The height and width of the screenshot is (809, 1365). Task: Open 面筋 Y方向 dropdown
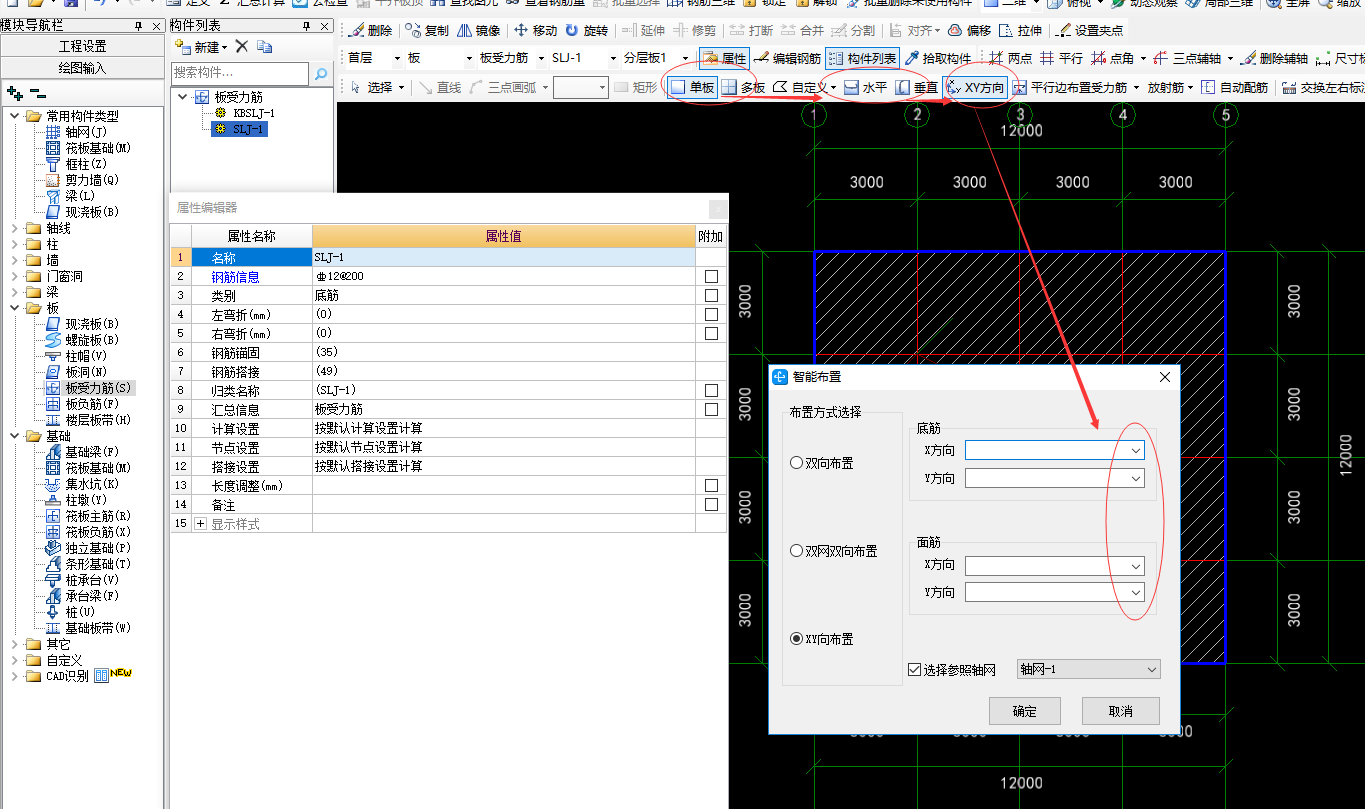1135,593
